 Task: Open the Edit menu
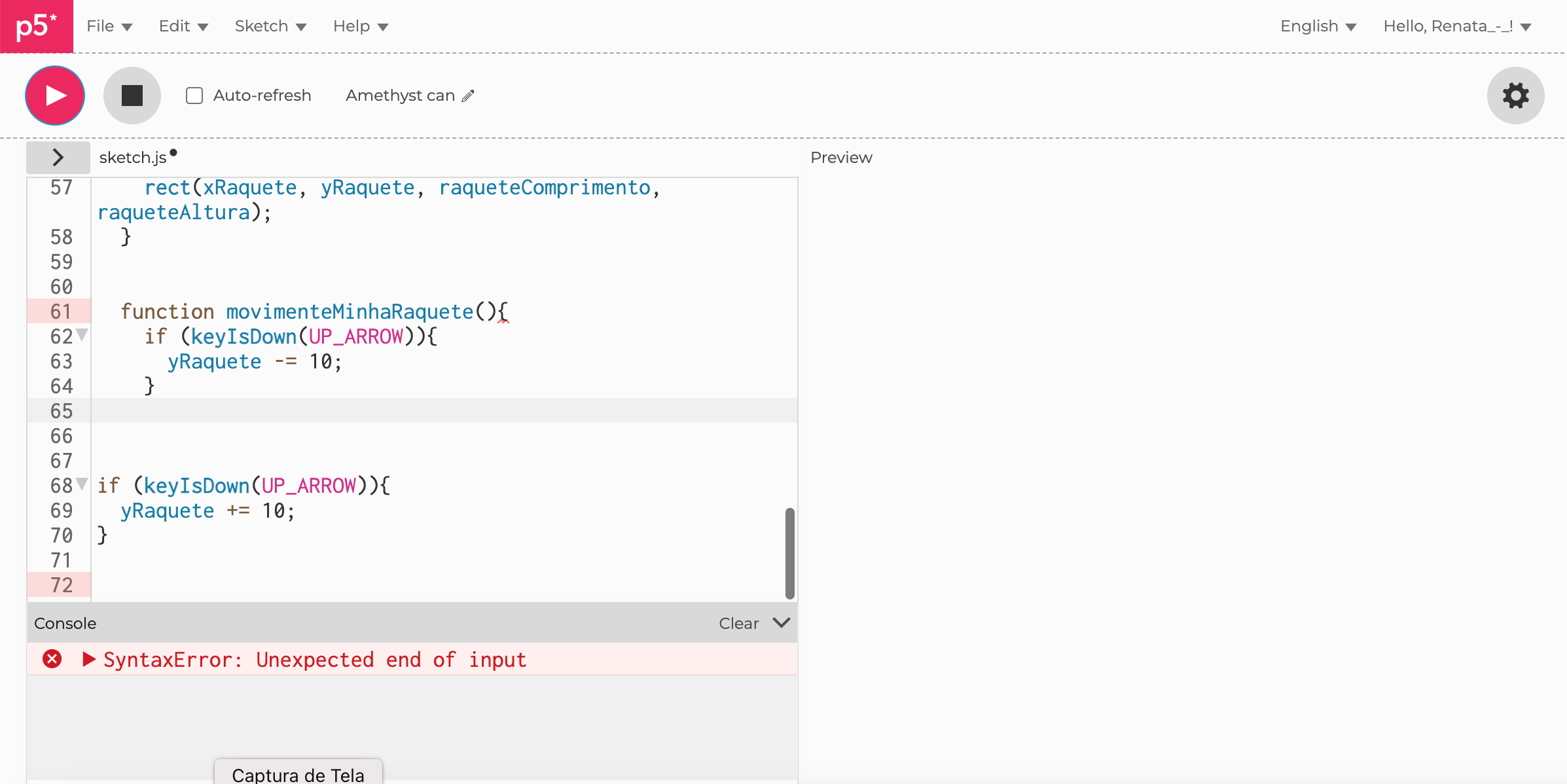[x=183, y=26]
